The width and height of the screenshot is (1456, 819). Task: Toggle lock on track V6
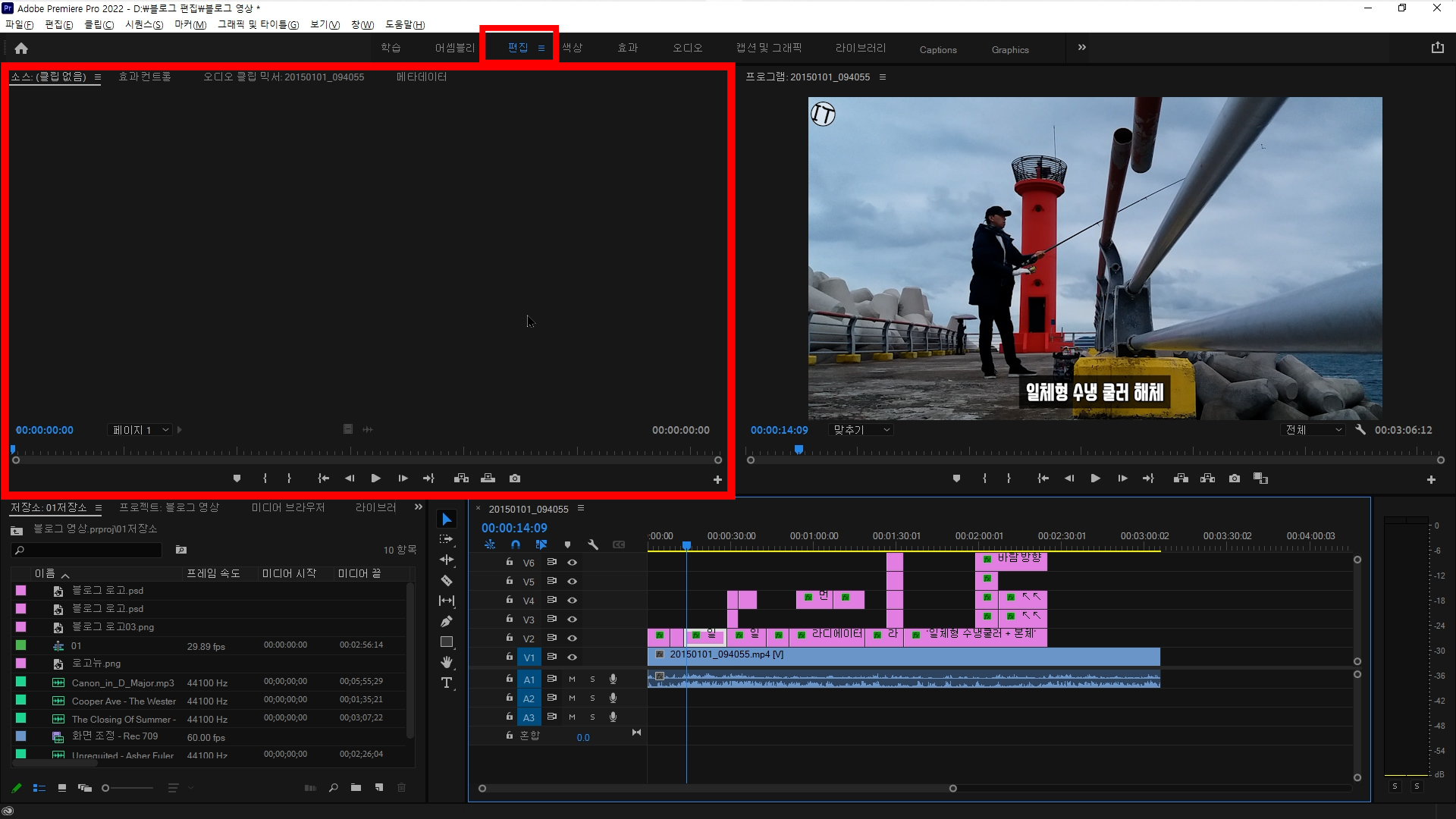[510, 563]
